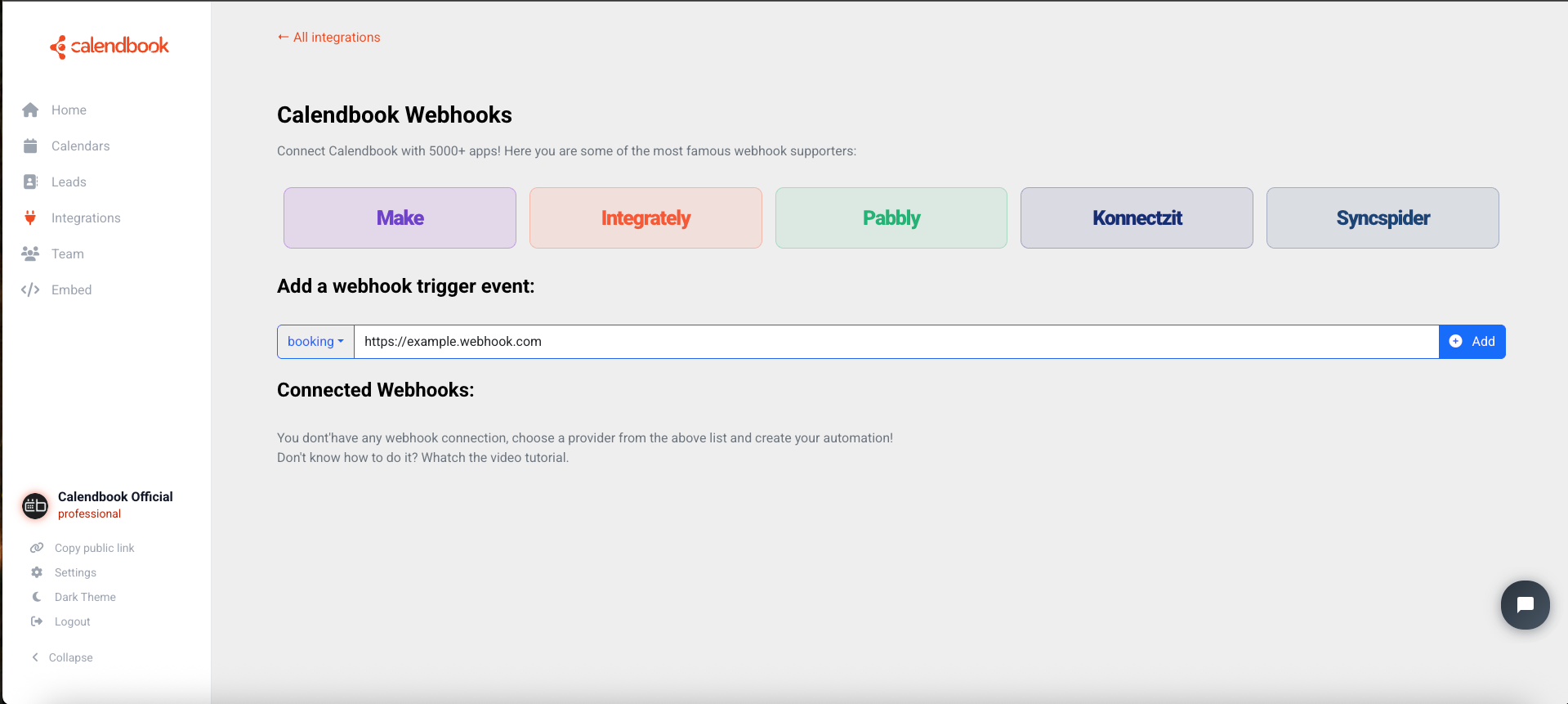Choose the Konnectzit webhook provider
This screenshot has width=1568, height=704.
tap(1137, 217)
